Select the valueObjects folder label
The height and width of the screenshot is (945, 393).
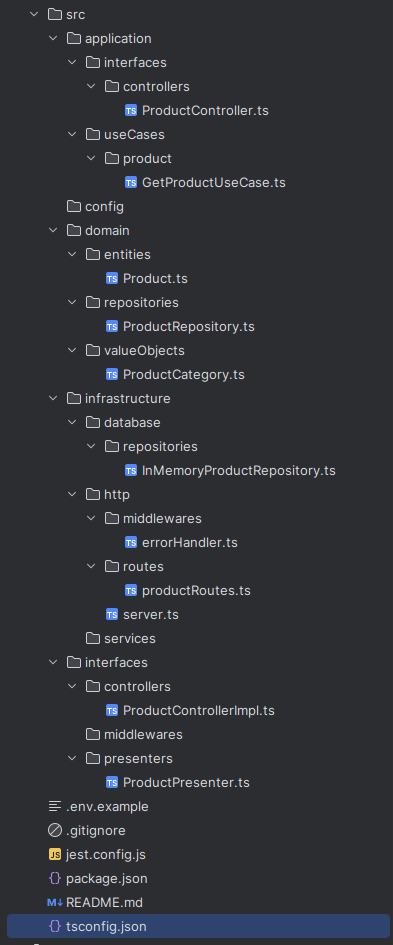(144, 350)
